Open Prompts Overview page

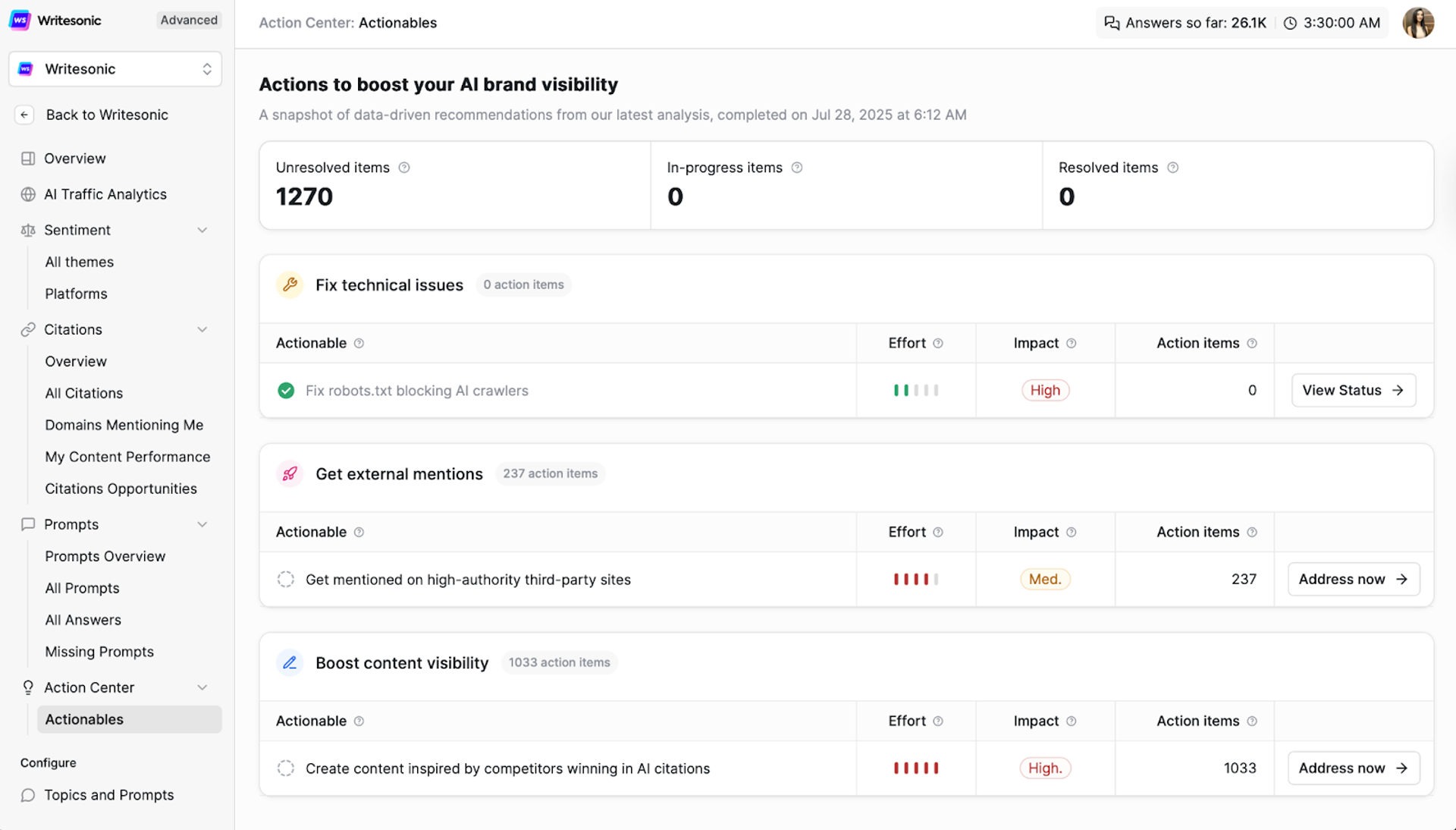(105, 556)
